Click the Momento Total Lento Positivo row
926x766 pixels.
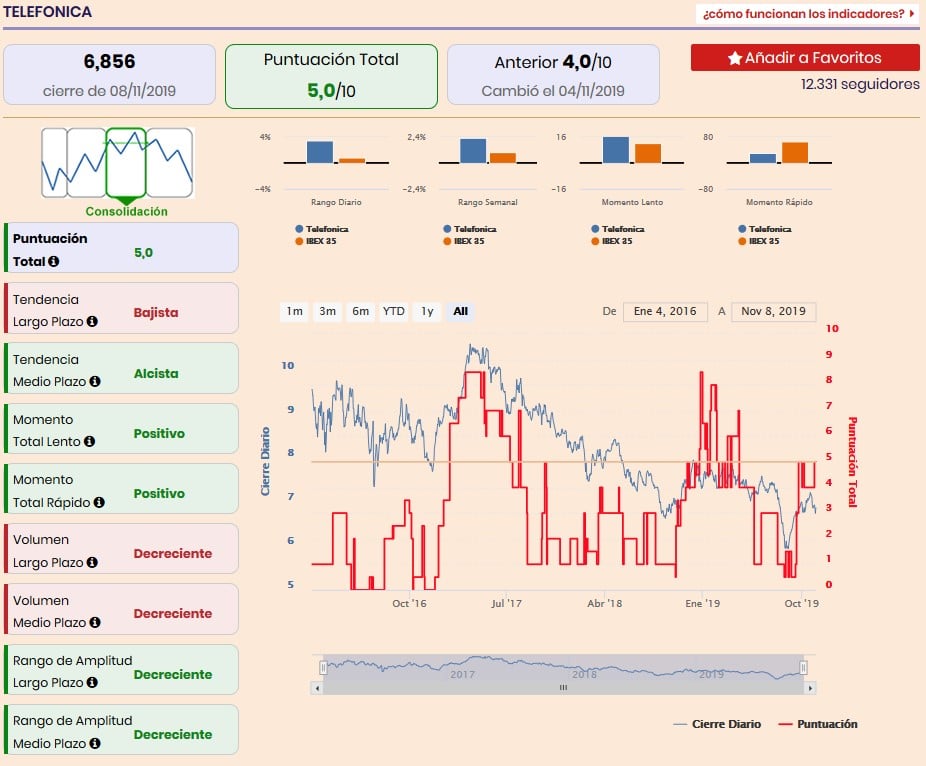pyautogui.click(x=121, y=429)
